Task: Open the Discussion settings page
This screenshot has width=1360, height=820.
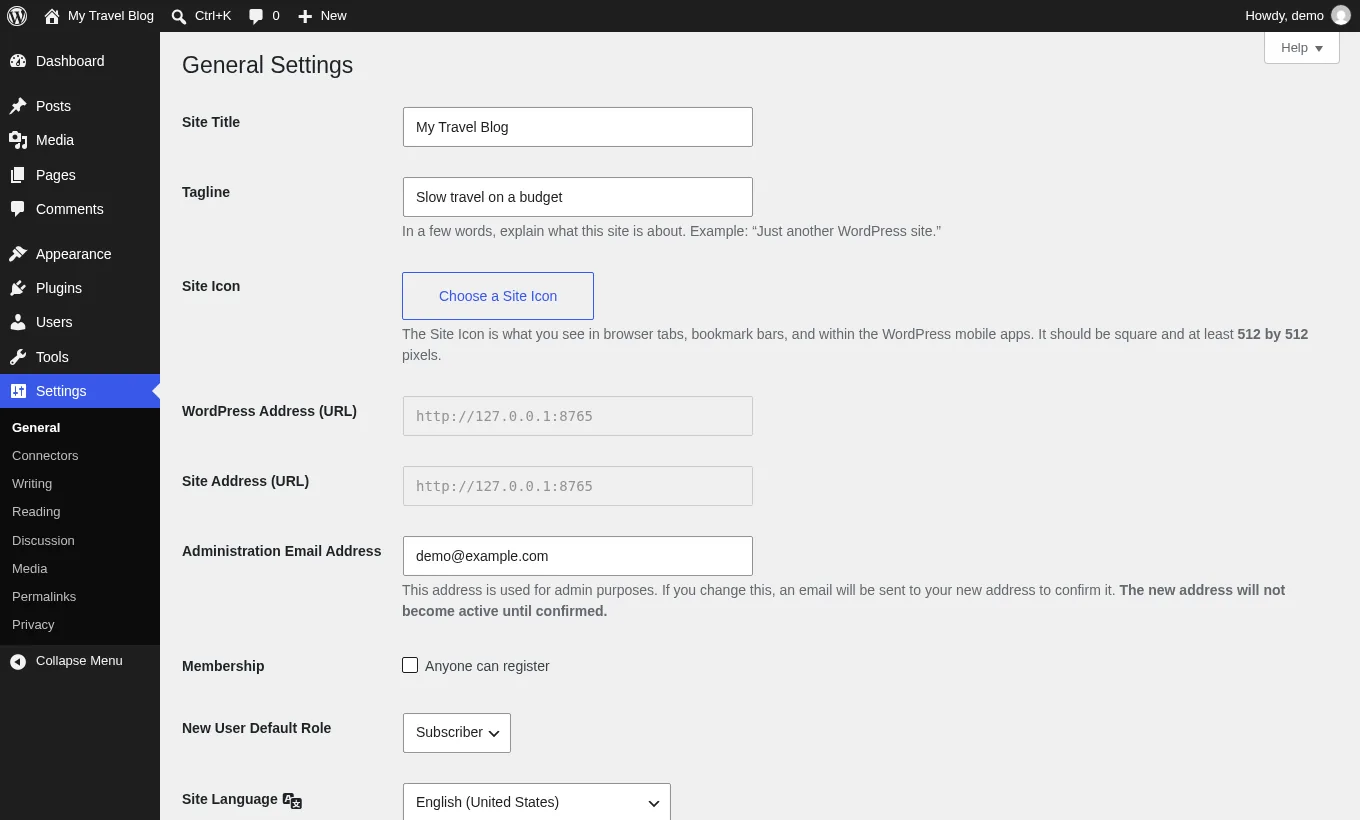Action: pyautogui.click(x=43, y=540)
